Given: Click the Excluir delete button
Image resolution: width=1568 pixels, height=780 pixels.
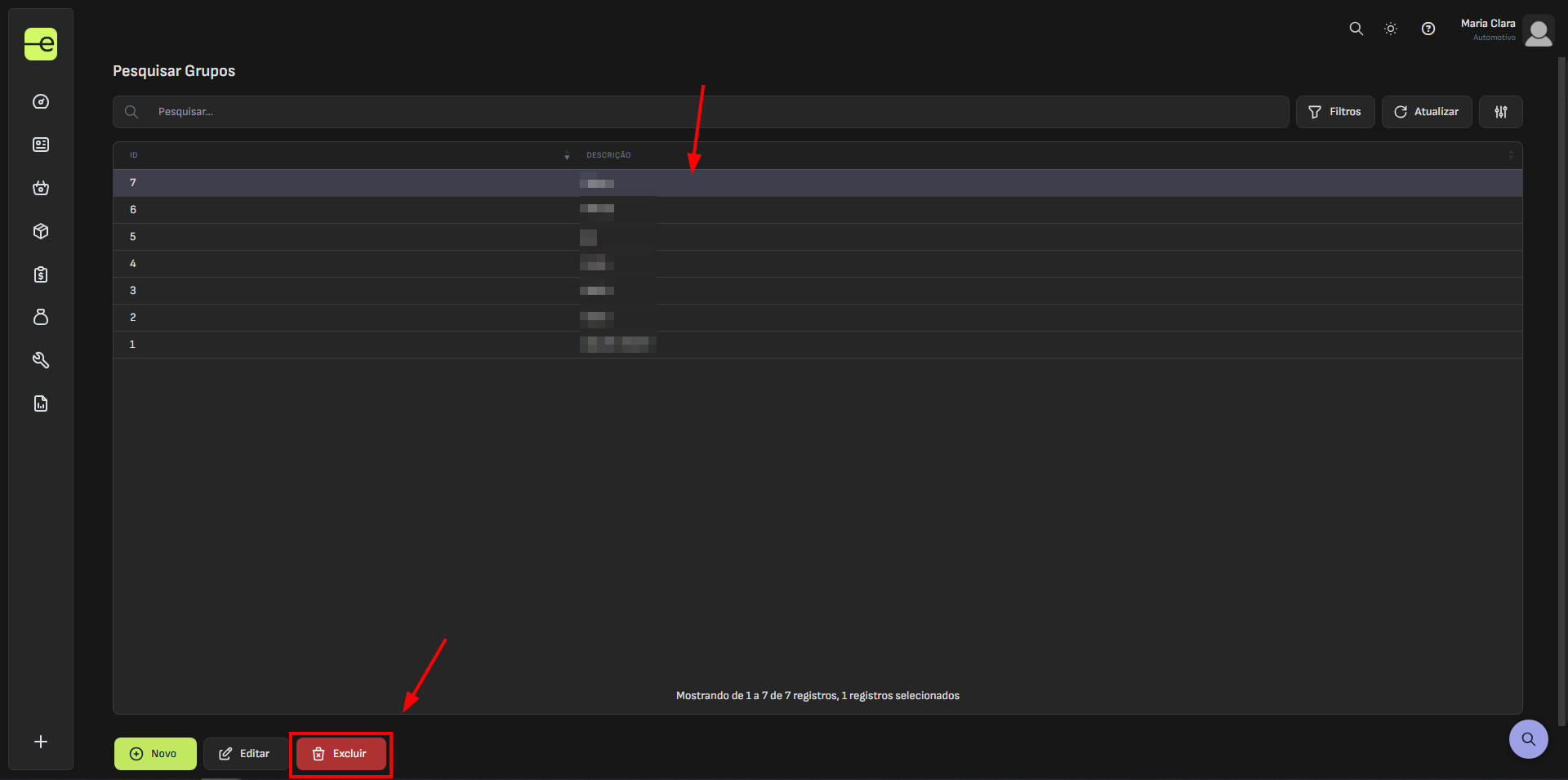Looking at the screenshot, I should [341, 754].
